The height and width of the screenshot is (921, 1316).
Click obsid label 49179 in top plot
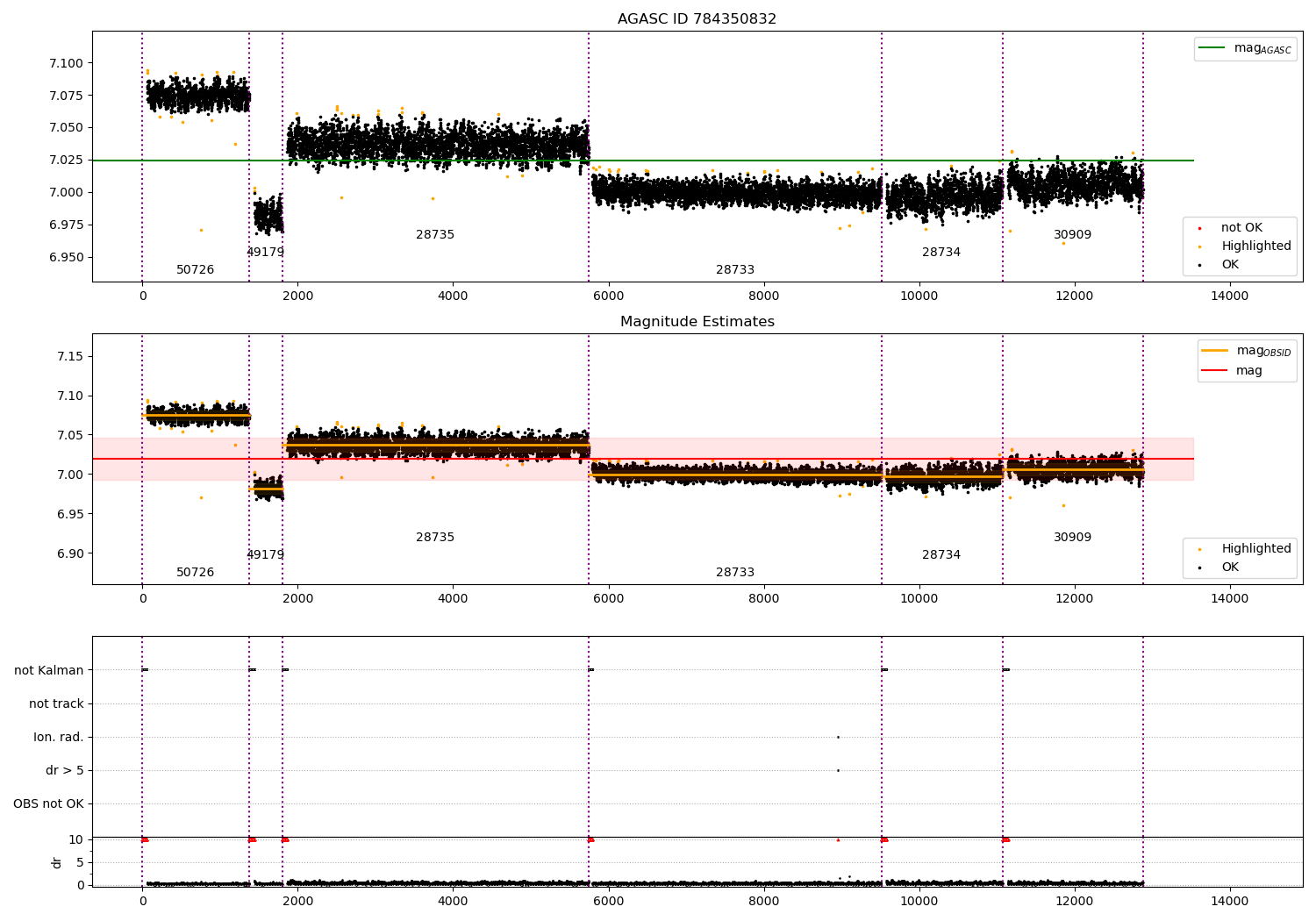click(265, 253)
